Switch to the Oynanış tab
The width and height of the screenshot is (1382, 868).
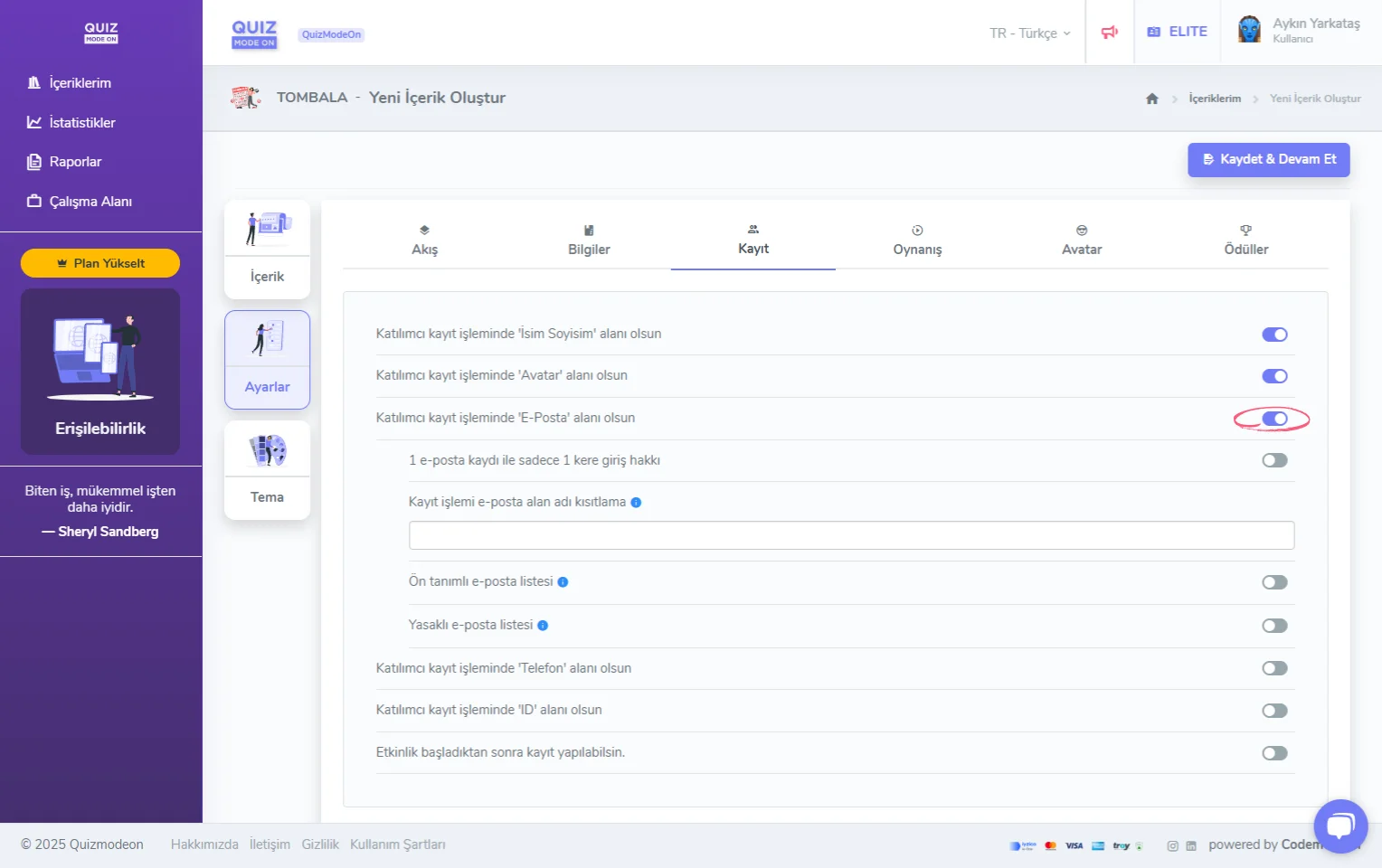pos(917,241)
